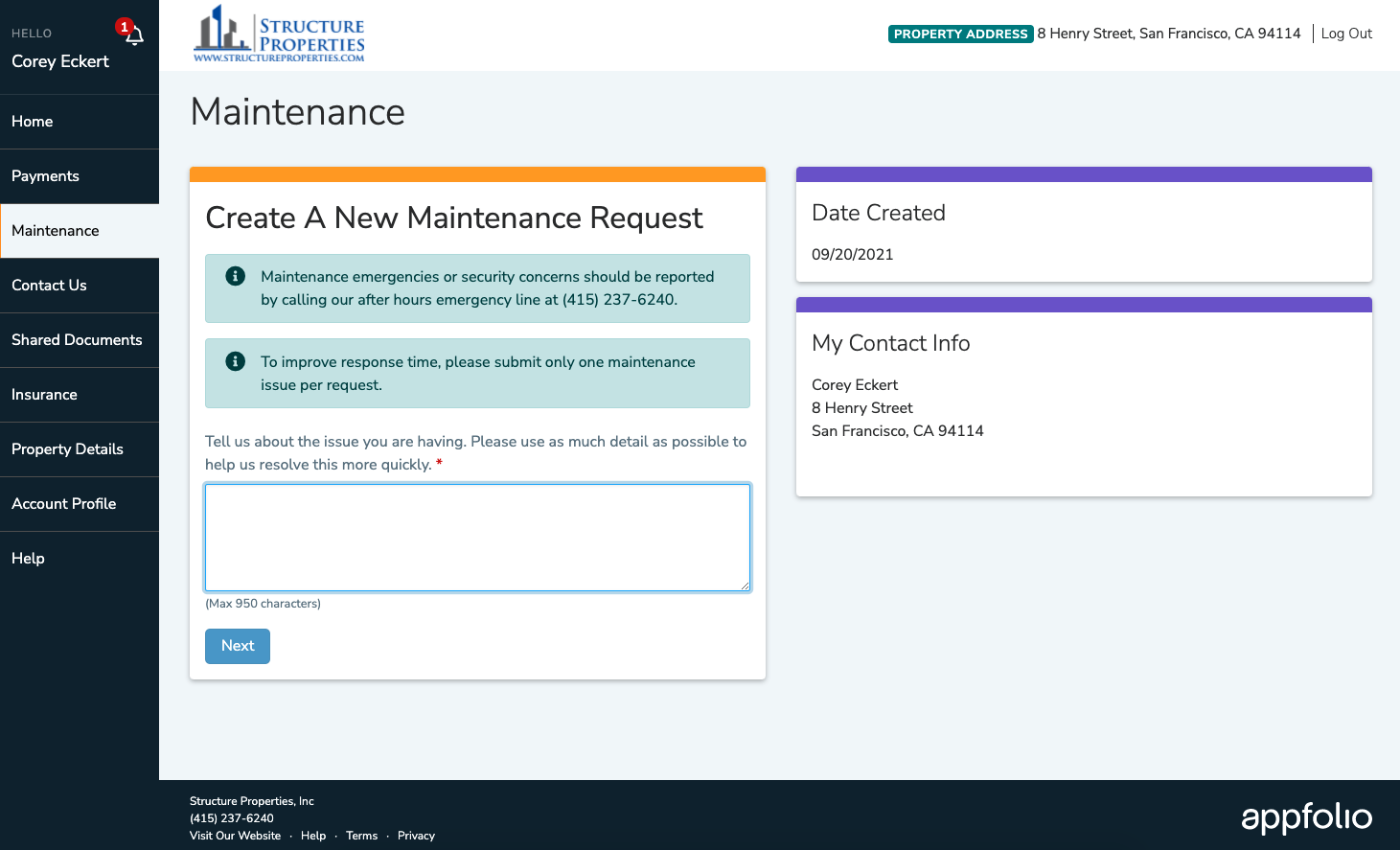Click the info icon beside emergencies notice
The height and width of the screenshot is (850, 1400).
pyautogui.click(x=235, y=276)
